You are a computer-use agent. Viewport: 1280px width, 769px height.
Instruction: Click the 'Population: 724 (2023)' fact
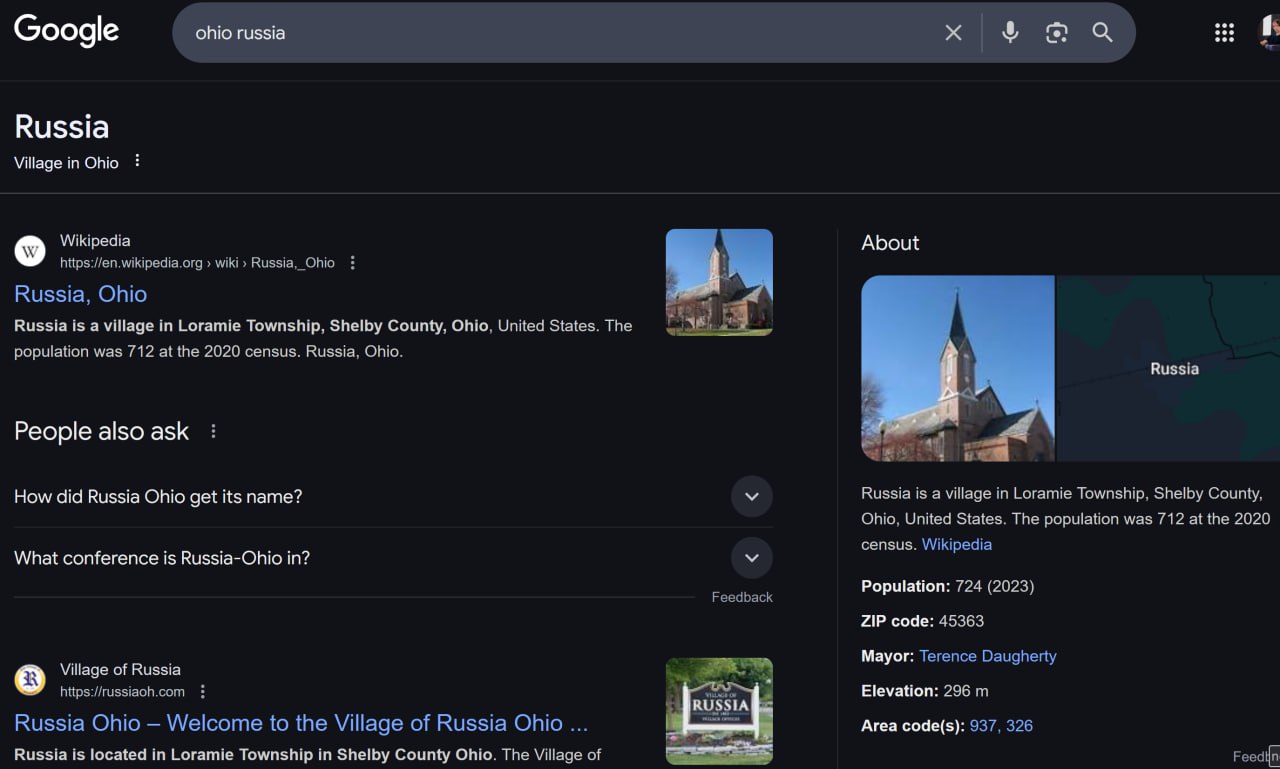(x=948, y=586)
